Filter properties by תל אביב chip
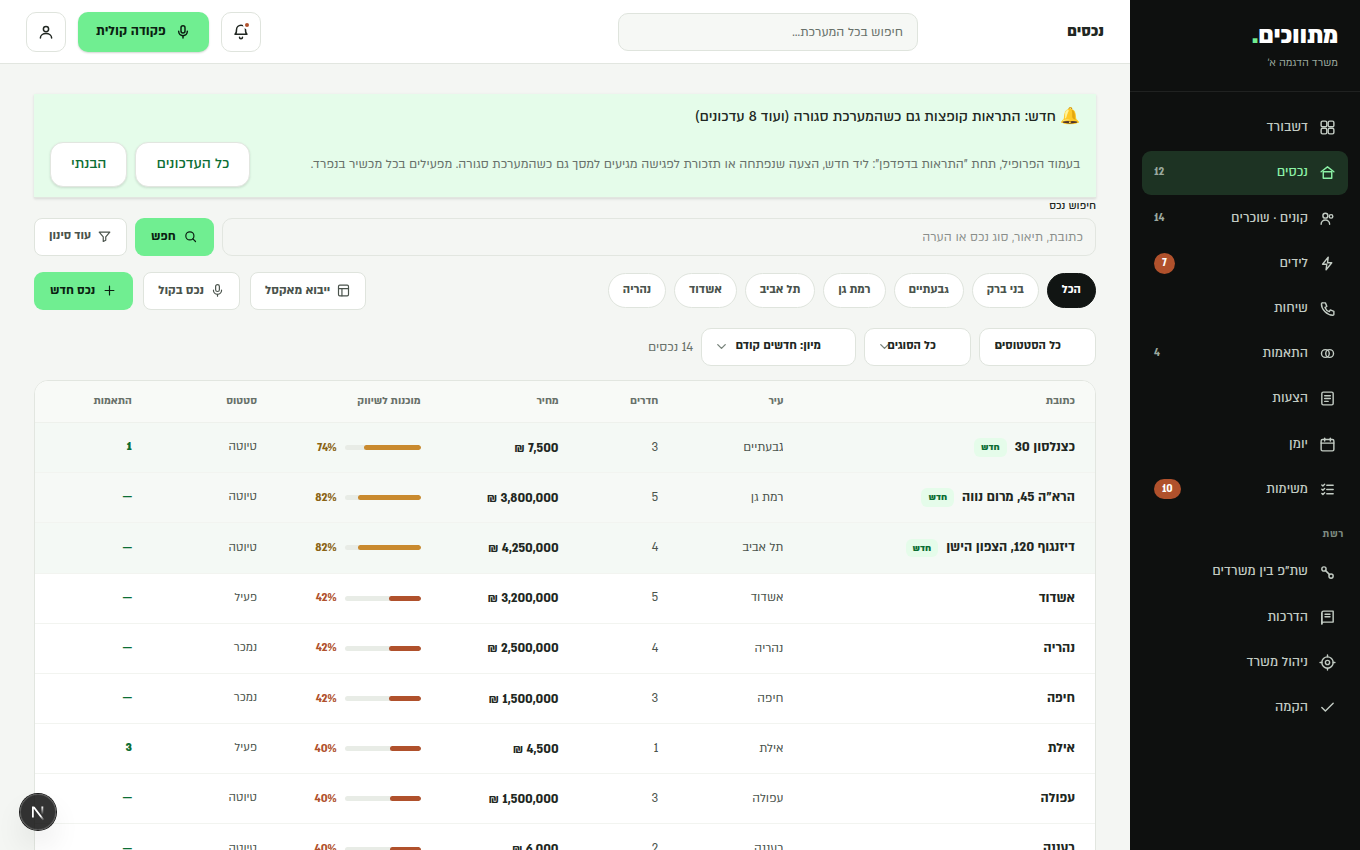 [x=780, y=290]
